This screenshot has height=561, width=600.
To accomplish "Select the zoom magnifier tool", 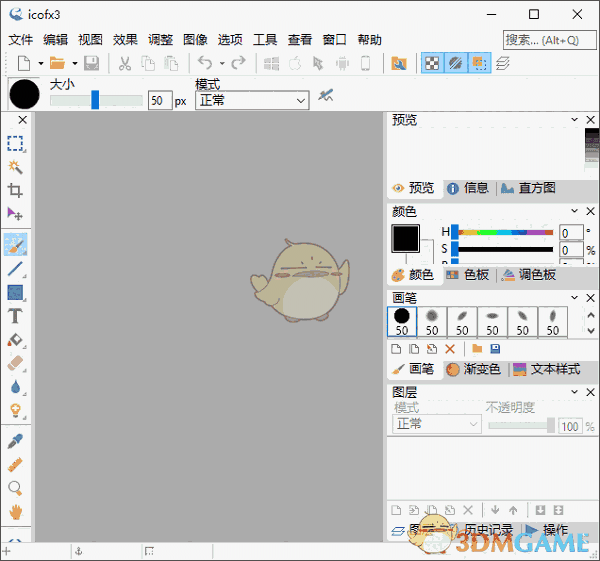I will point(15,488).
